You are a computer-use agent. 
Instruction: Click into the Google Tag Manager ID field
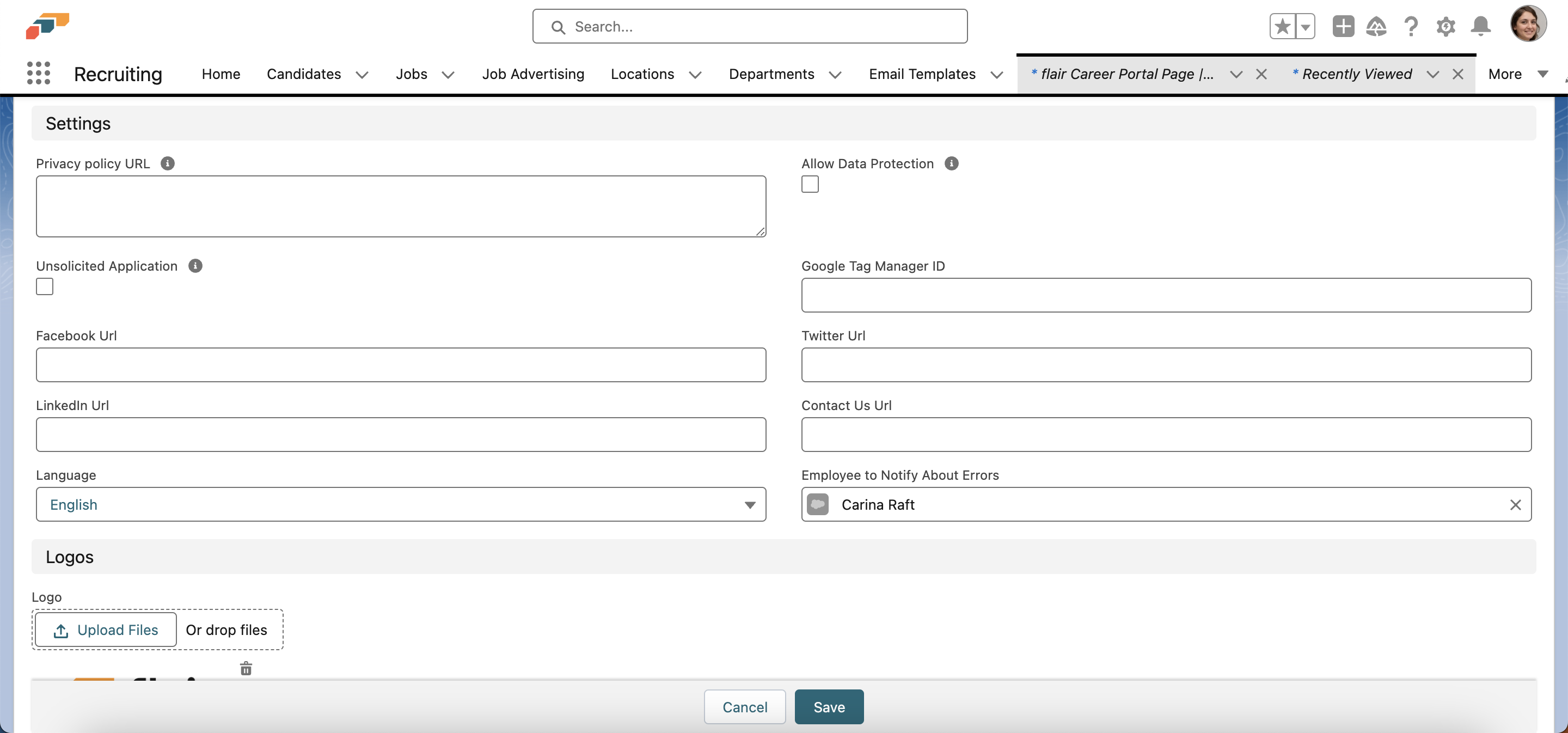(1166, 295)
